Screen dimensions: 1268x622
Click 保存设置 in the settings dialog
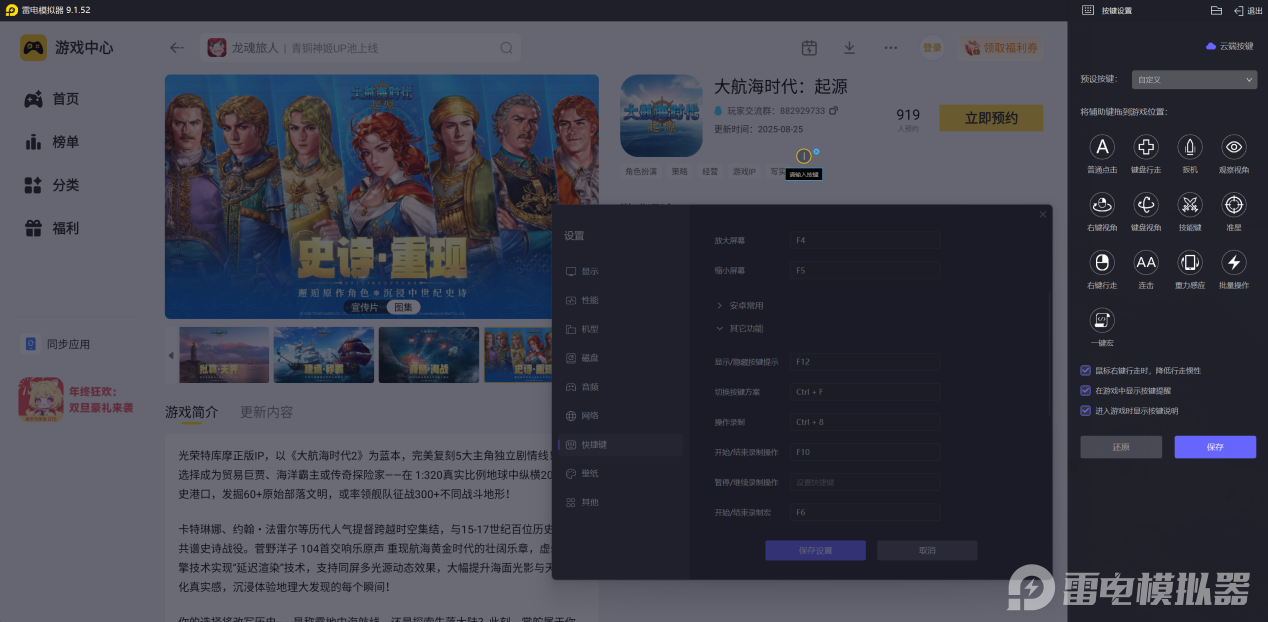815,550
